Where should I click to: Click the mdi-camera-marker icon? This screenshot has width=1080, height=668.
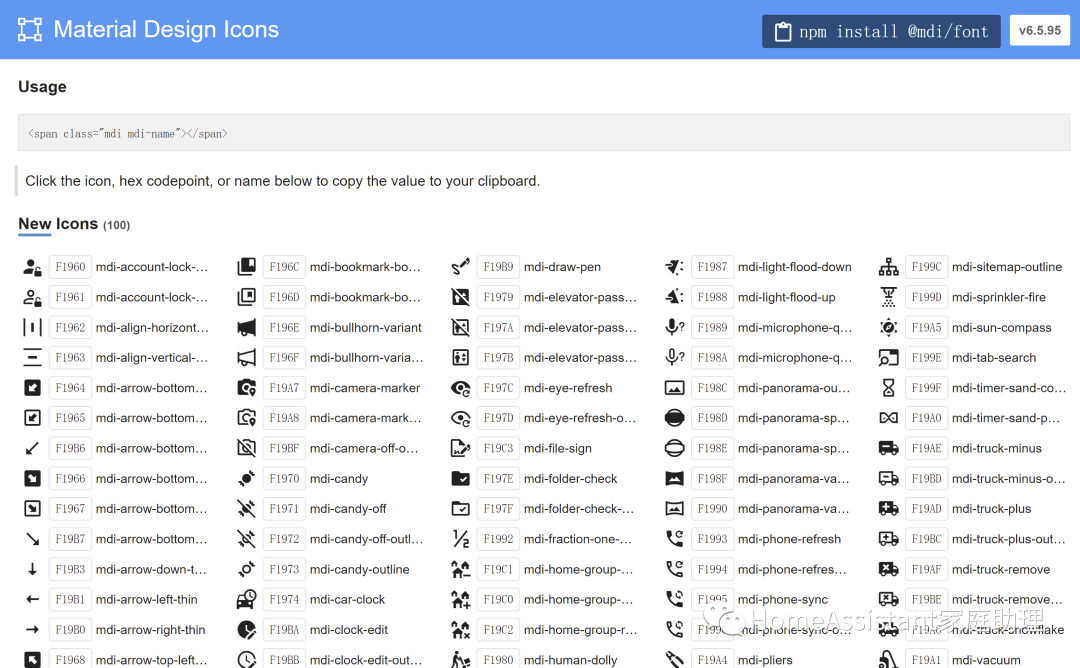[x=247, y=388]
